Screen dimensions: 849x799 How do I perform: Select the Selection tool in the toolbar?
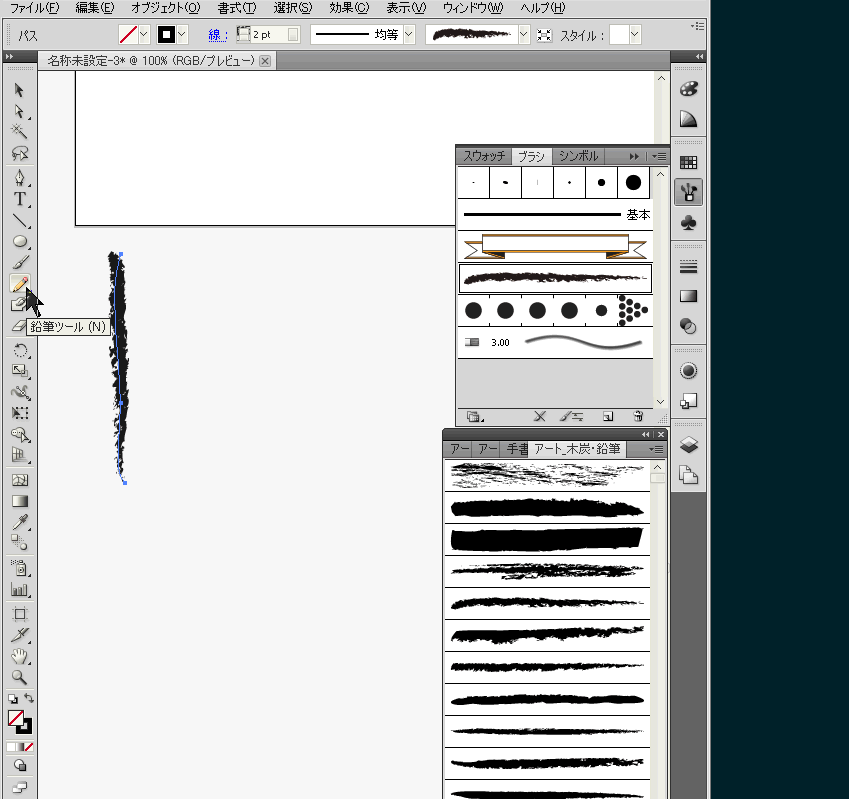pos(18,91)
